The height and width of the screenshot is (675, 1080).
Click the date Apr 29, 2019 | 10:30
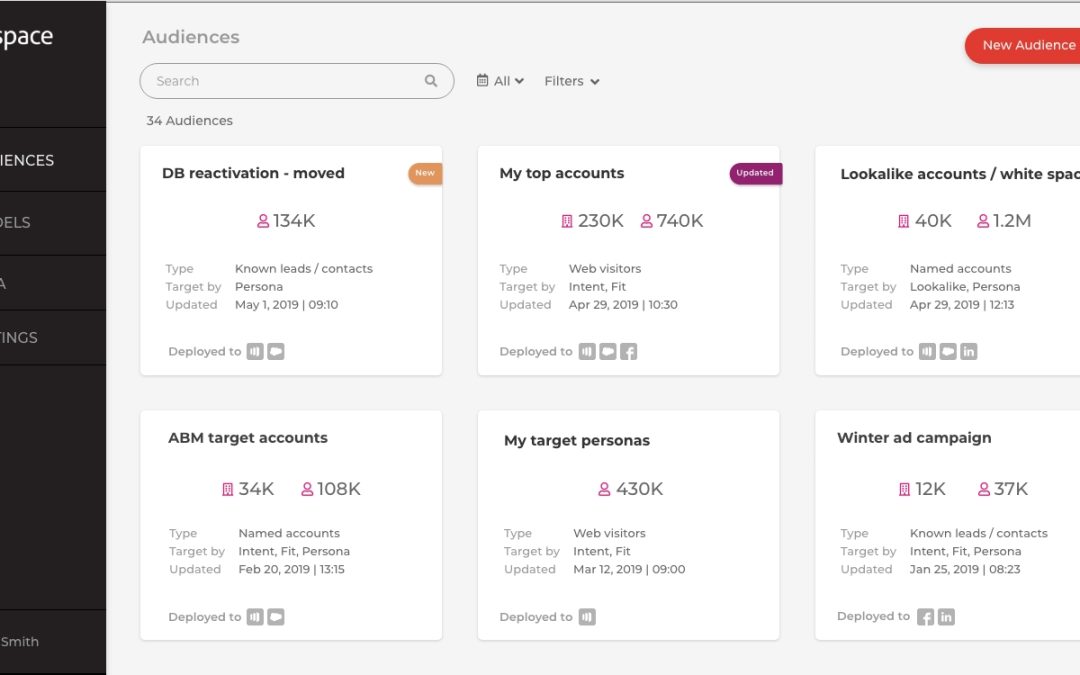(623, 304)
